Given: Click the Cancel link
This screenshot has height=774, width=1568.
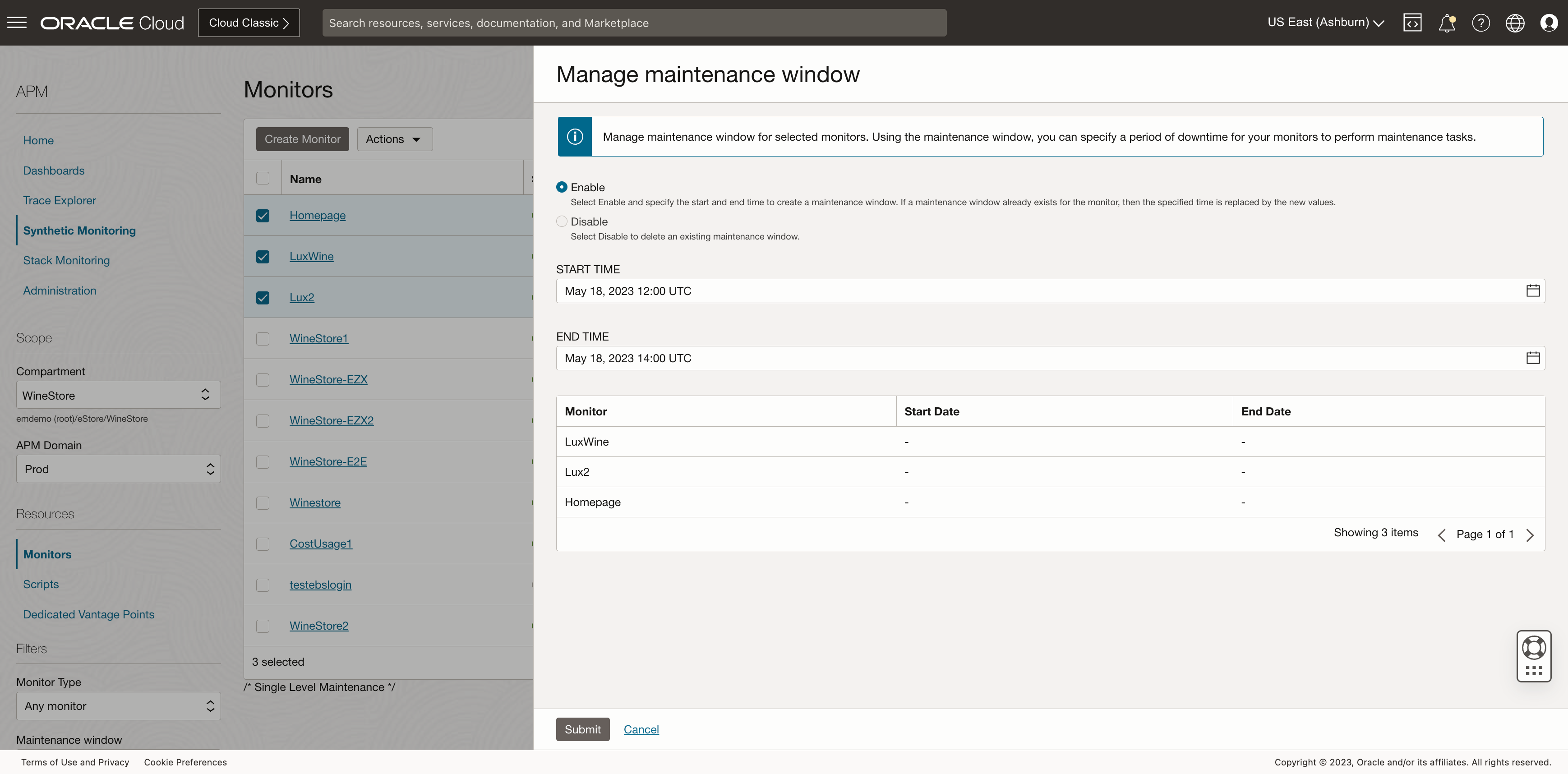Looking at the screenshot, I should 641,729.
